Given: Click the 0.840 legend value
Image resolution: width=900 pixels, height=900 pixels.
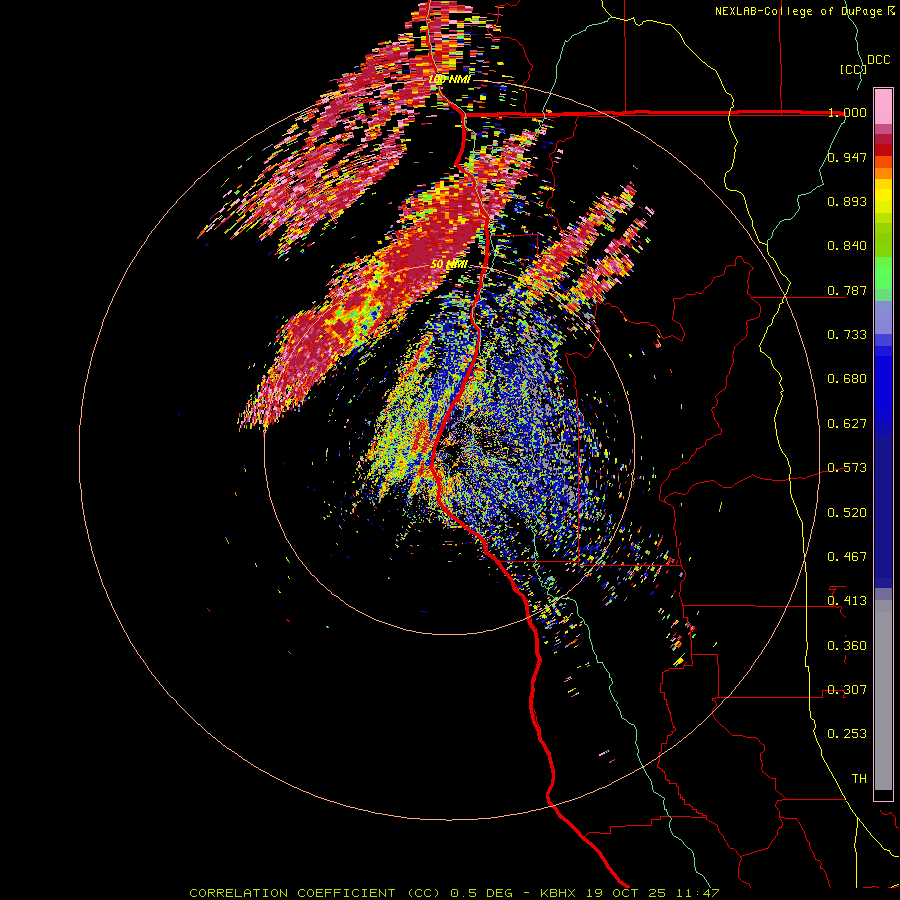Looking at the screenshot, I should [847, 246].
